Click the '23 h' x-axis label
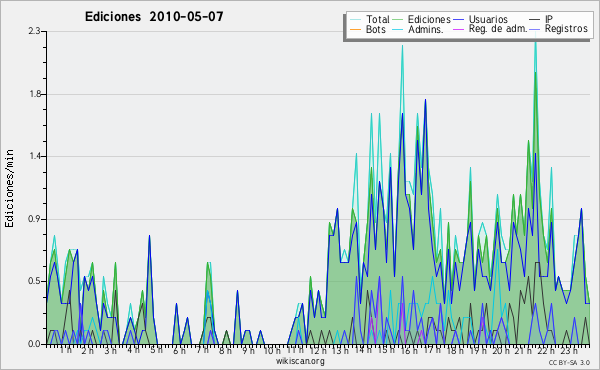 (x=569, y=350)
